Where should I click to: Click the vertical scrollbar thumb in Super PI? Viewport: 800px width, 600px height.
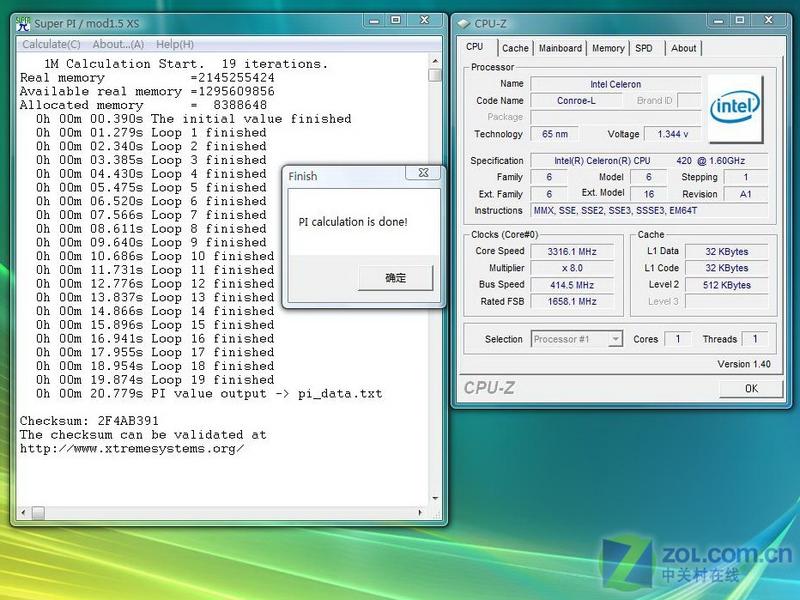click(x=435, y=75)
